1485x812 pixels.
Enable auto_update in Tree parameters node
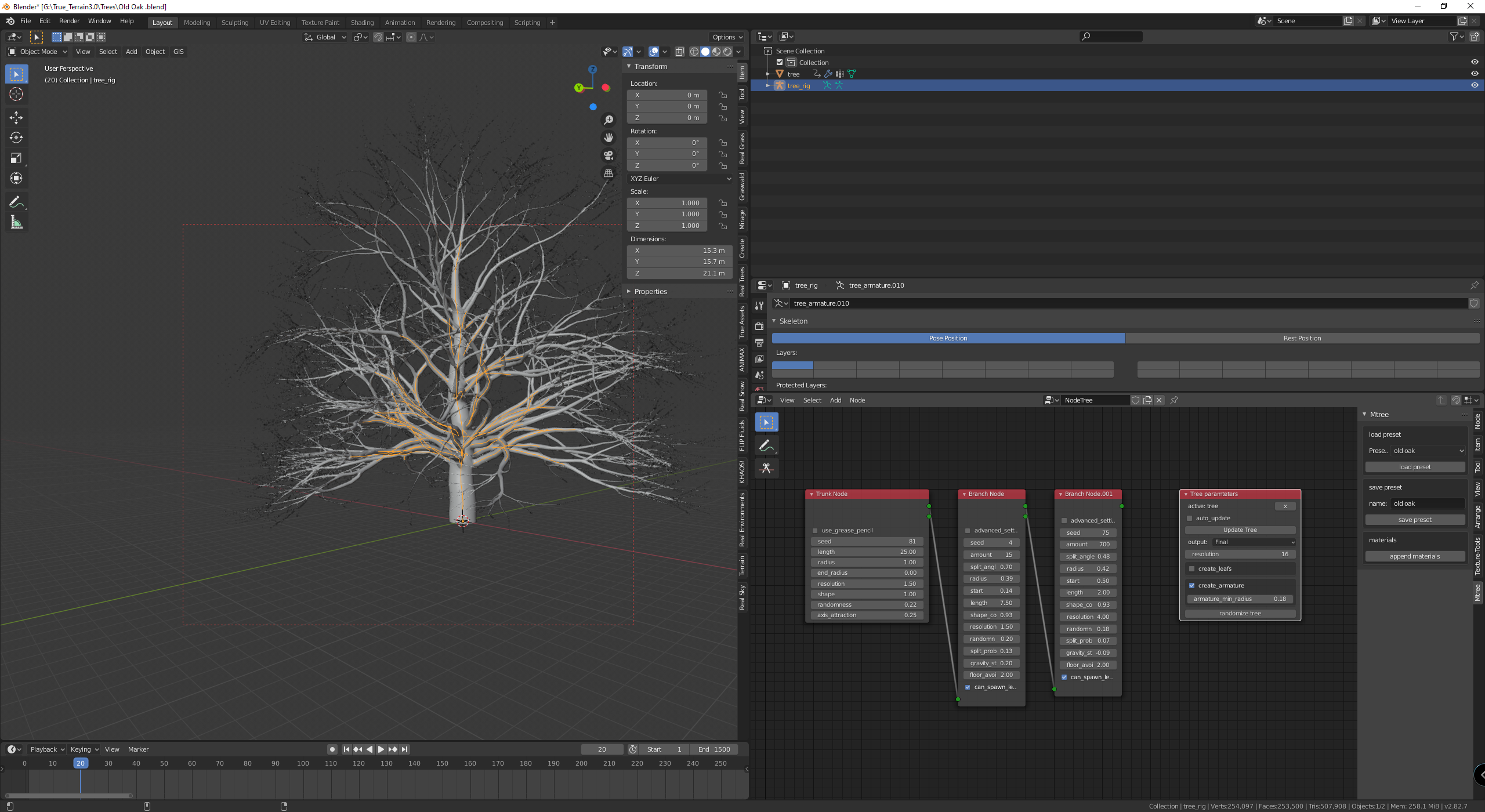[1190, 518]
